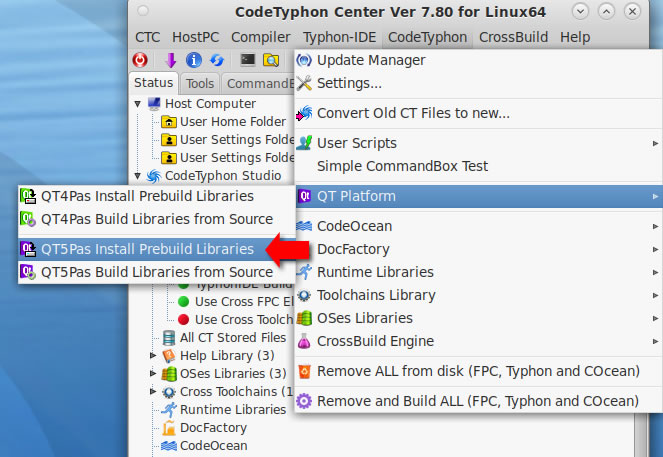Image resolution: width=663 pixels, height=457 pixels.
Task: Click the purple down arrow toolbar icon
Action: pos(171,60)
